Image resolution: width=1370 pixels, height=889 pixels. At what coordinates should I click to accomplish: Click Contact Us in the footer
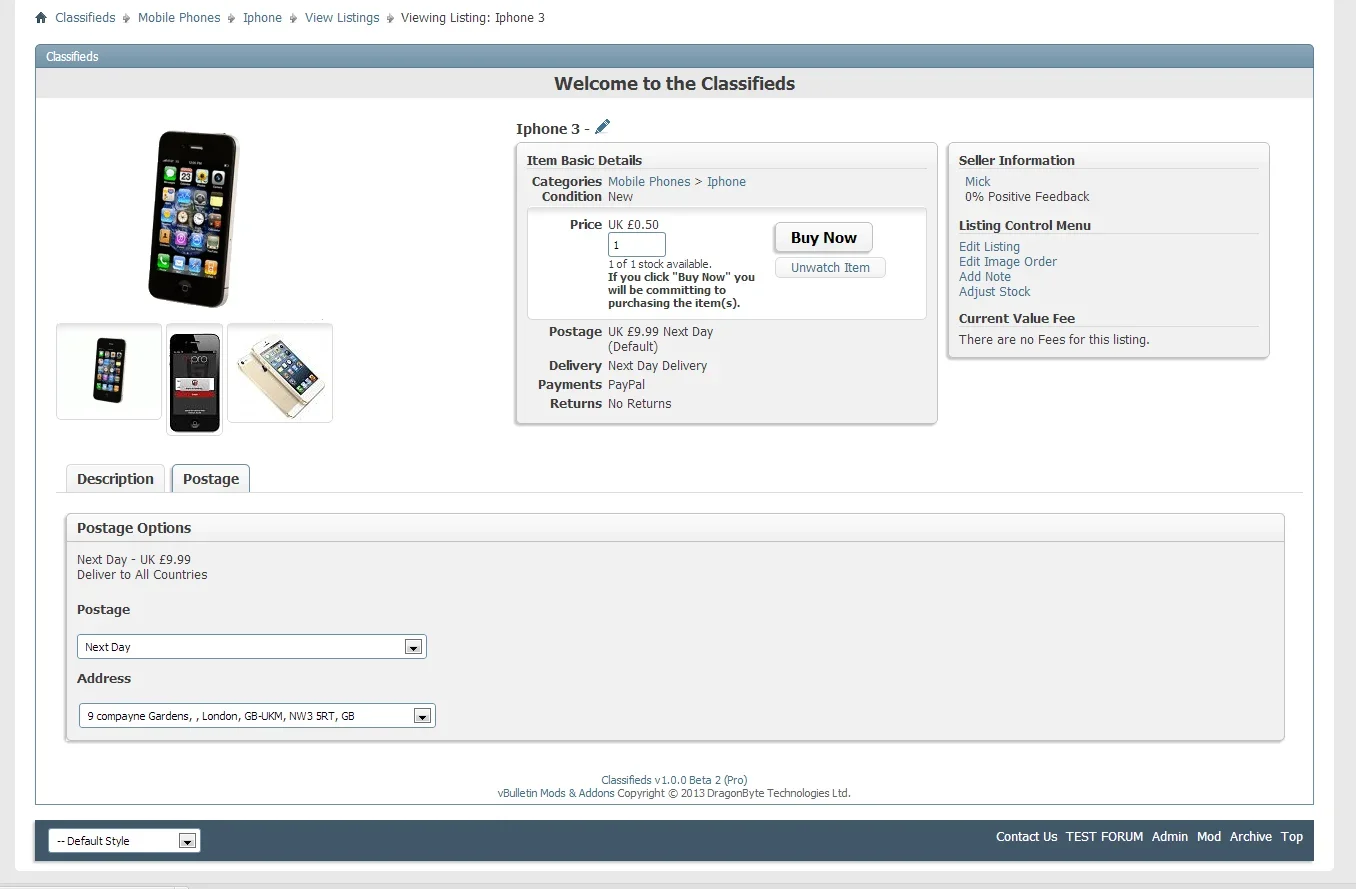[1026, 837]
